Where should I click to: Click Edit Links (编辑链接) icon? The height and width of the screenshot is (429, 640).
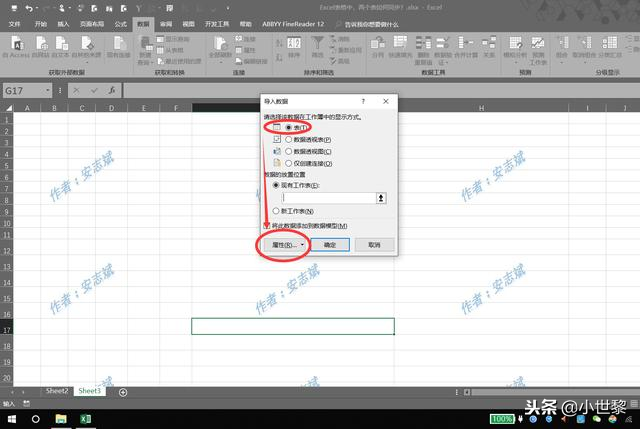pyautogui.click(x=239, y=61)
